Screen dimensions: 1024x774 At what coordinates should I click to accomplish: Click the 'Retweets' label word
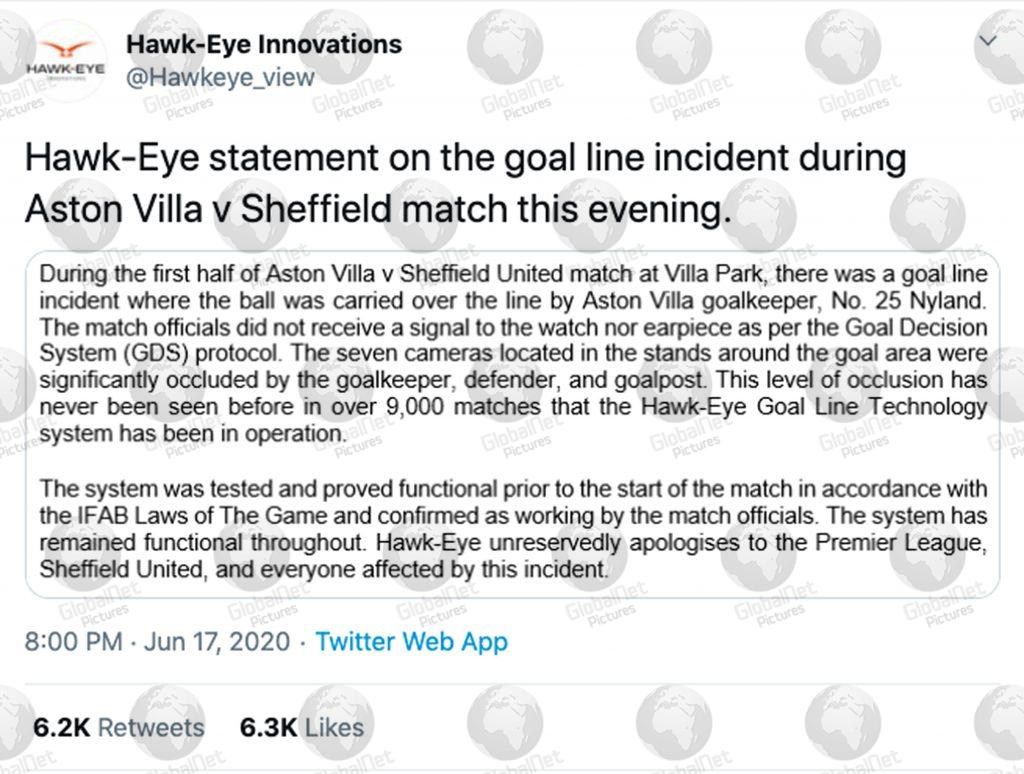[x=151, y=728]
